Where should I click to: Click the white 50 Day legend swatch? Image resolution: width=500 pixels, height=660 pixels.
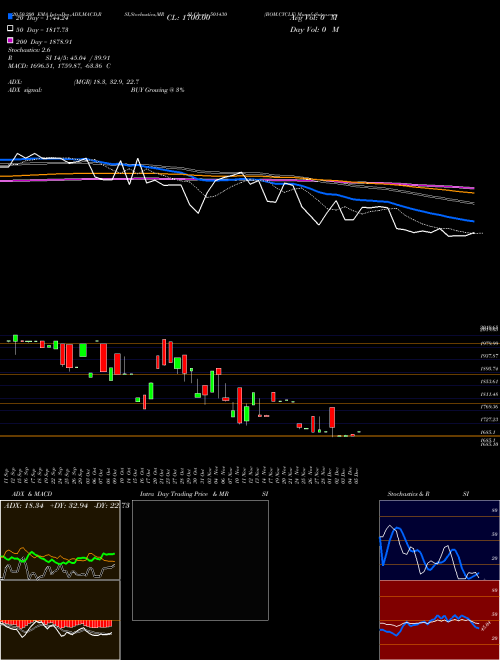click(x=11, y=29)
